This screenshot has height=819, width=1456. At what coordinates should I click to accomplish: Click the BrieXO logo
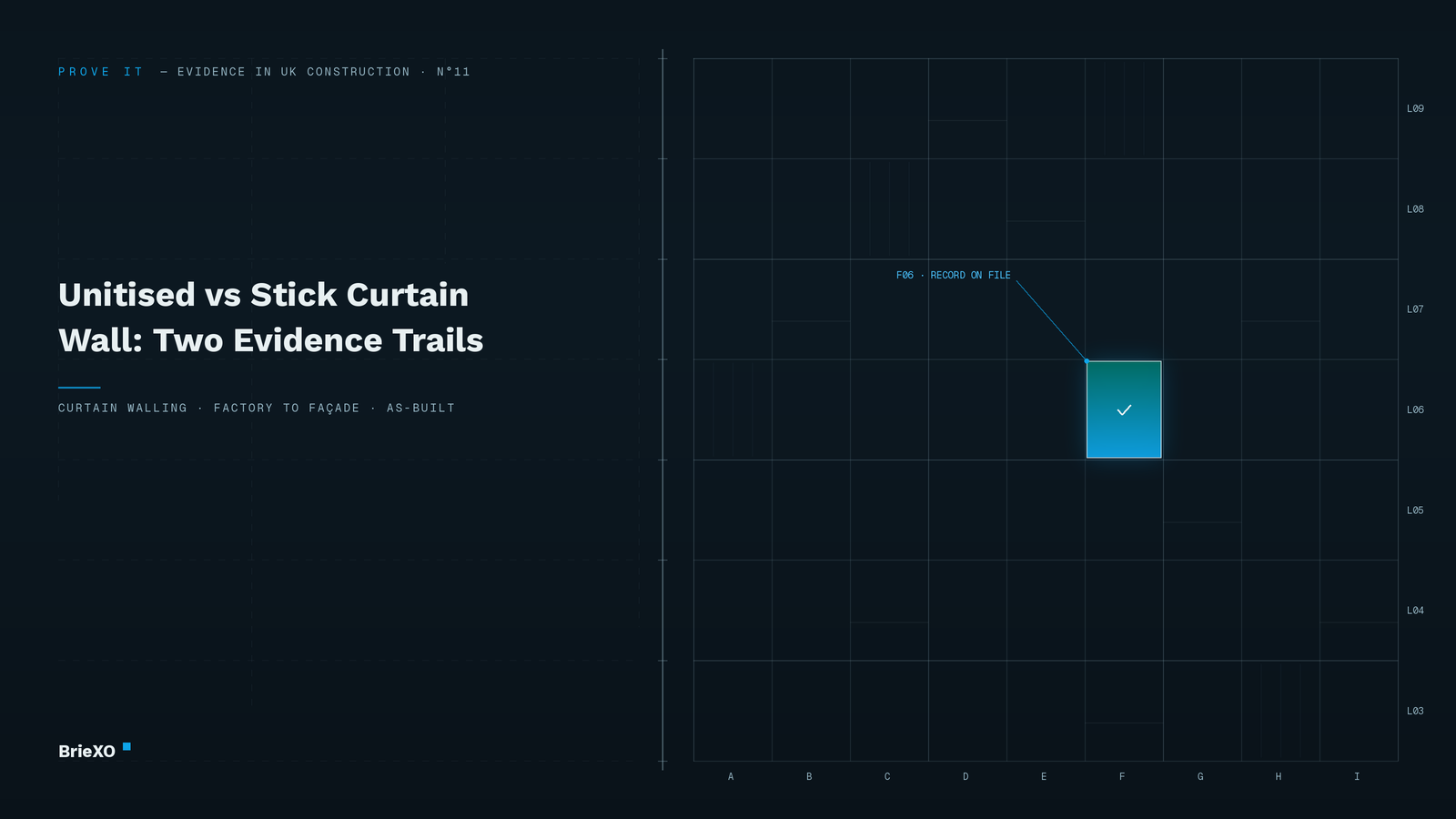coord(95,751)
